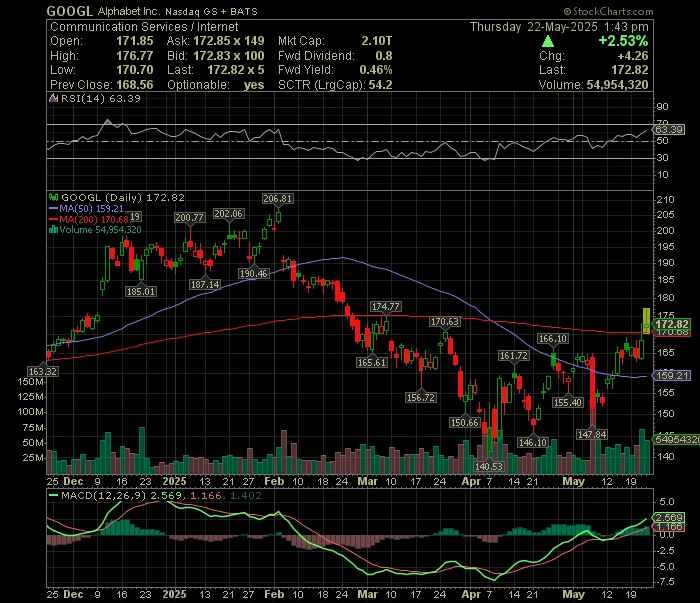700x603 pixels.
Task: Click the 147.84 price annotation
Action: (592, 434)
